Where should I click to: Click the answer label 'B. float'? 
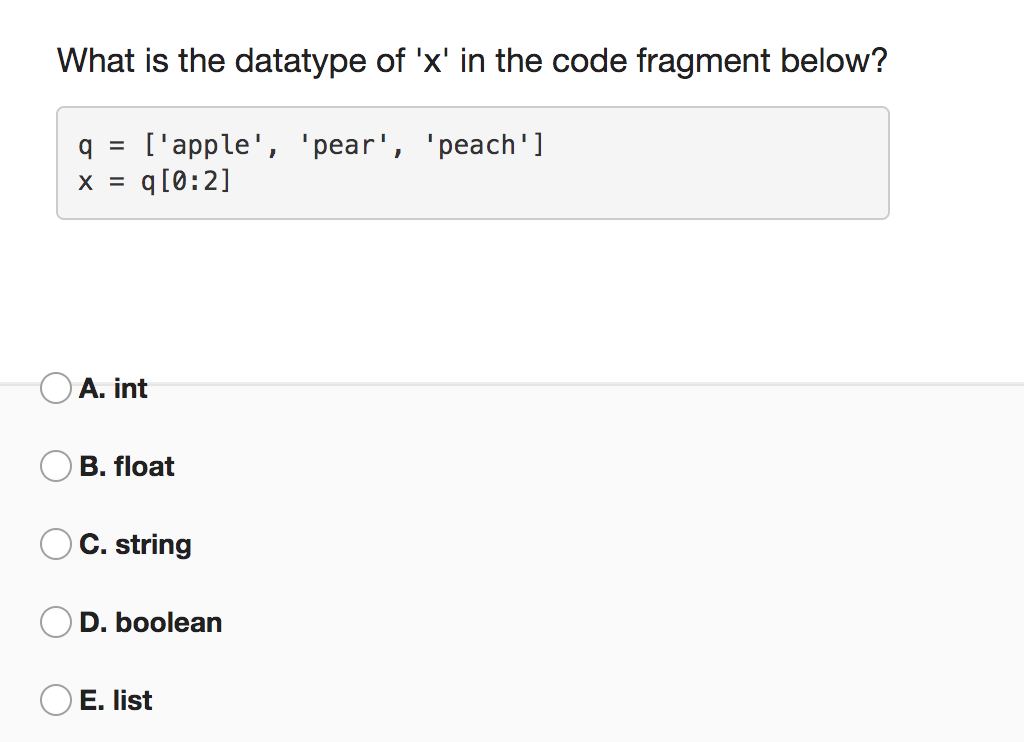click(126, 466)
